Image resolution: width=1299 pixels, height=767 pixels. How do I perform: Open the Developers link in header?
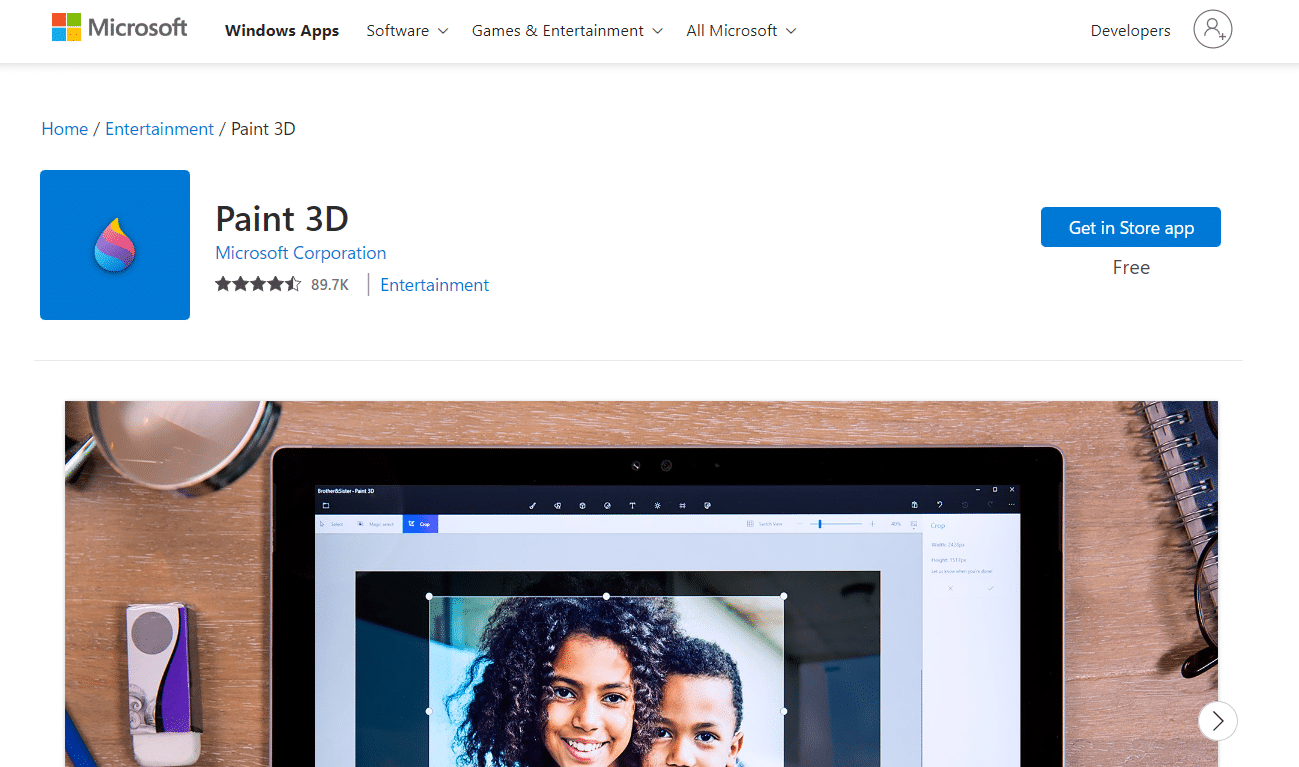1130,31
